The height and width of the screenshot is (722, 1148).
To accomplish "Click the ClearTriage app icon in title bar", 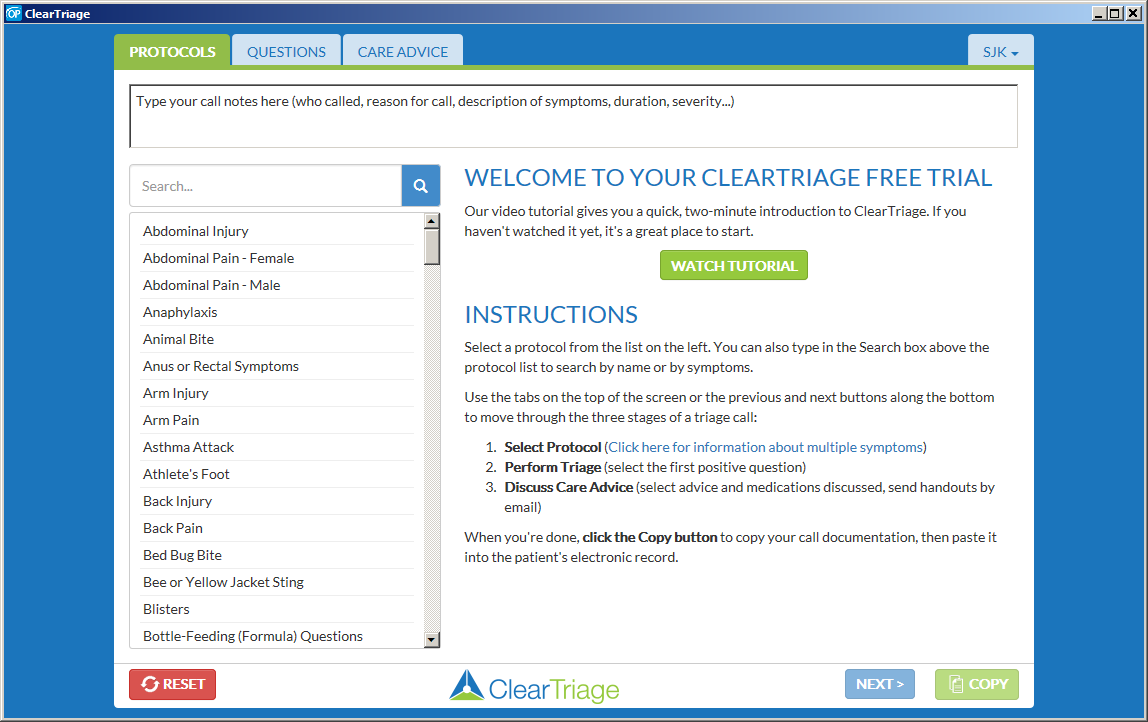I will pyautogui.click(x=13, y=13).
